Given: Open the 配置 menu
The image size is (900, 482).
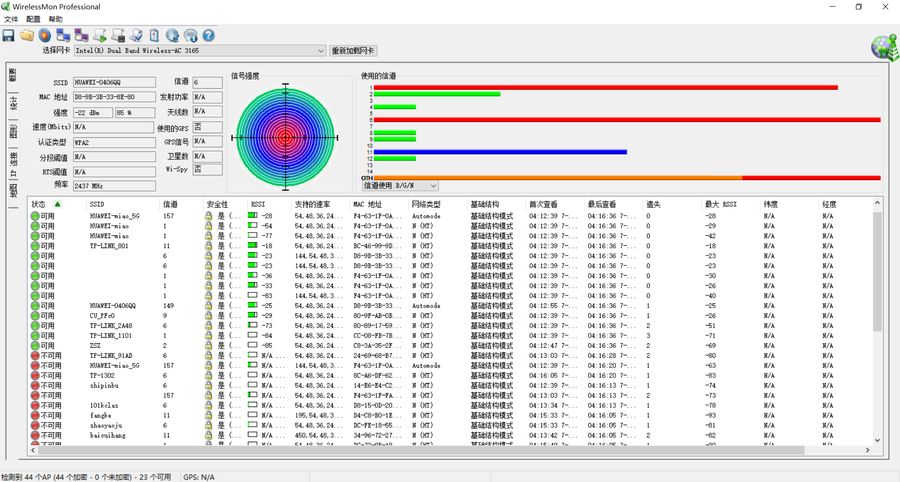Looking at the screenshot, I should [x=33, y=19].
